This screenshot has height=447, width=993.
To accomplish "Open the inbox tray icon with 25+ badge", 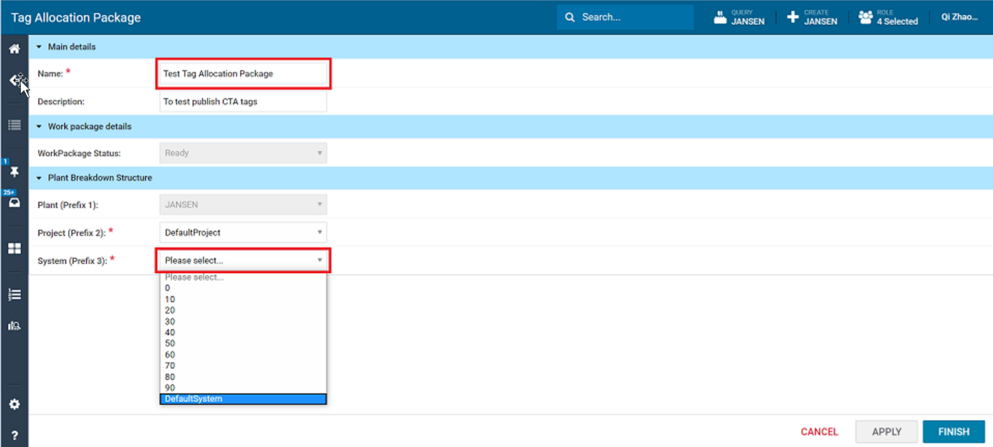I will click(x=14, y=203).
